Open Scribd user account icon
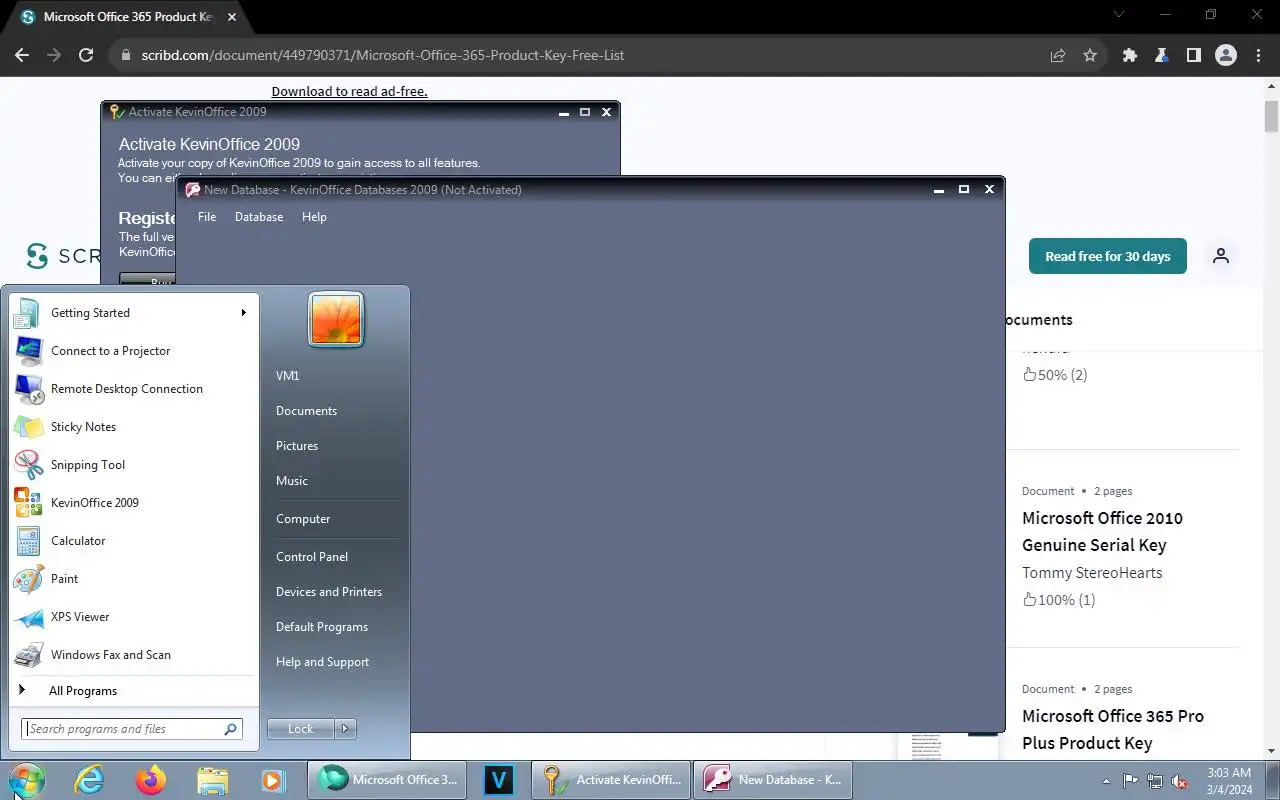The image size is (1280, 800). pyautogui.click(x=1221, y=256)
